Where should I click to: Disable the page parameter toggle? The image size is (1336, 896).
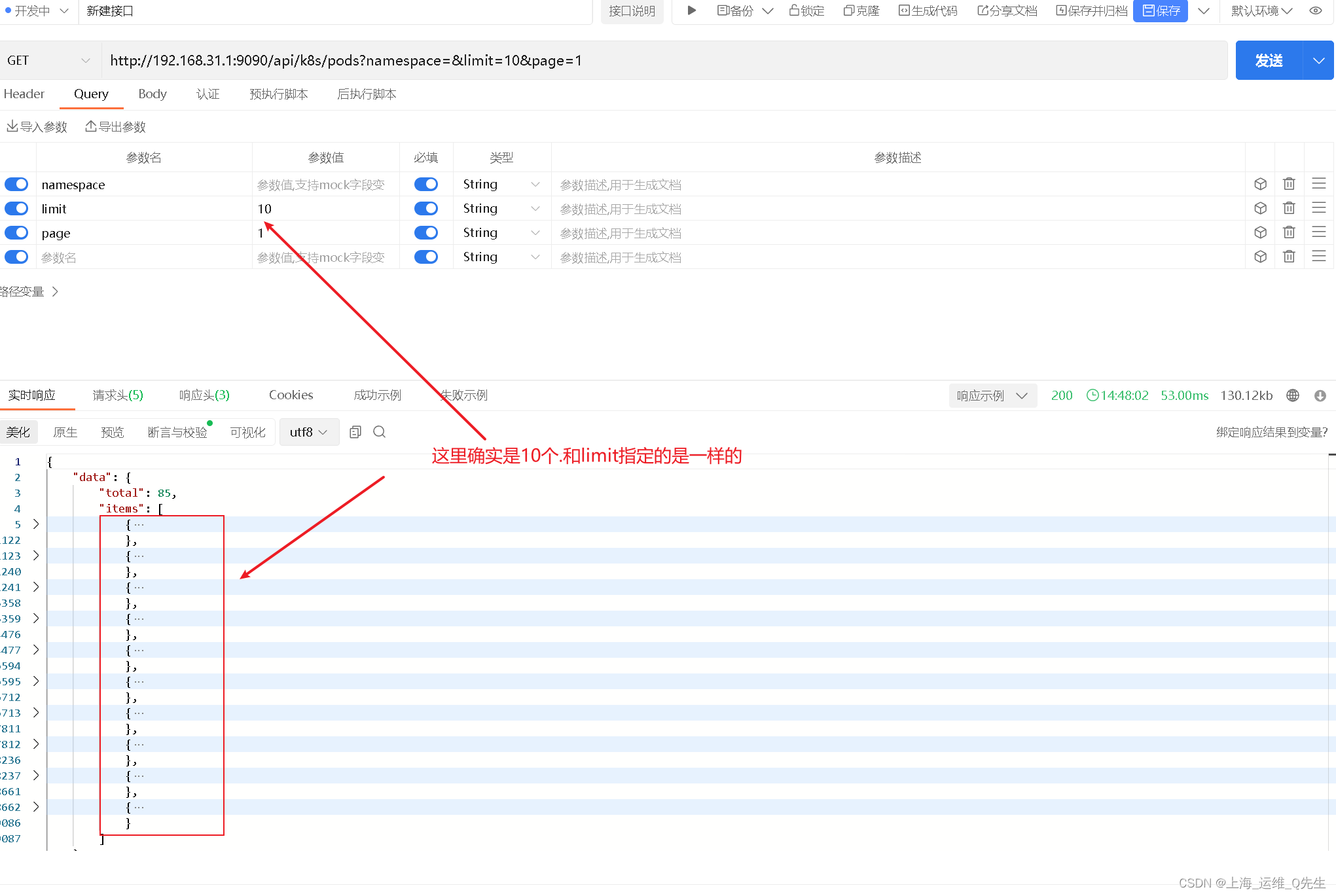tap(16, 233)
